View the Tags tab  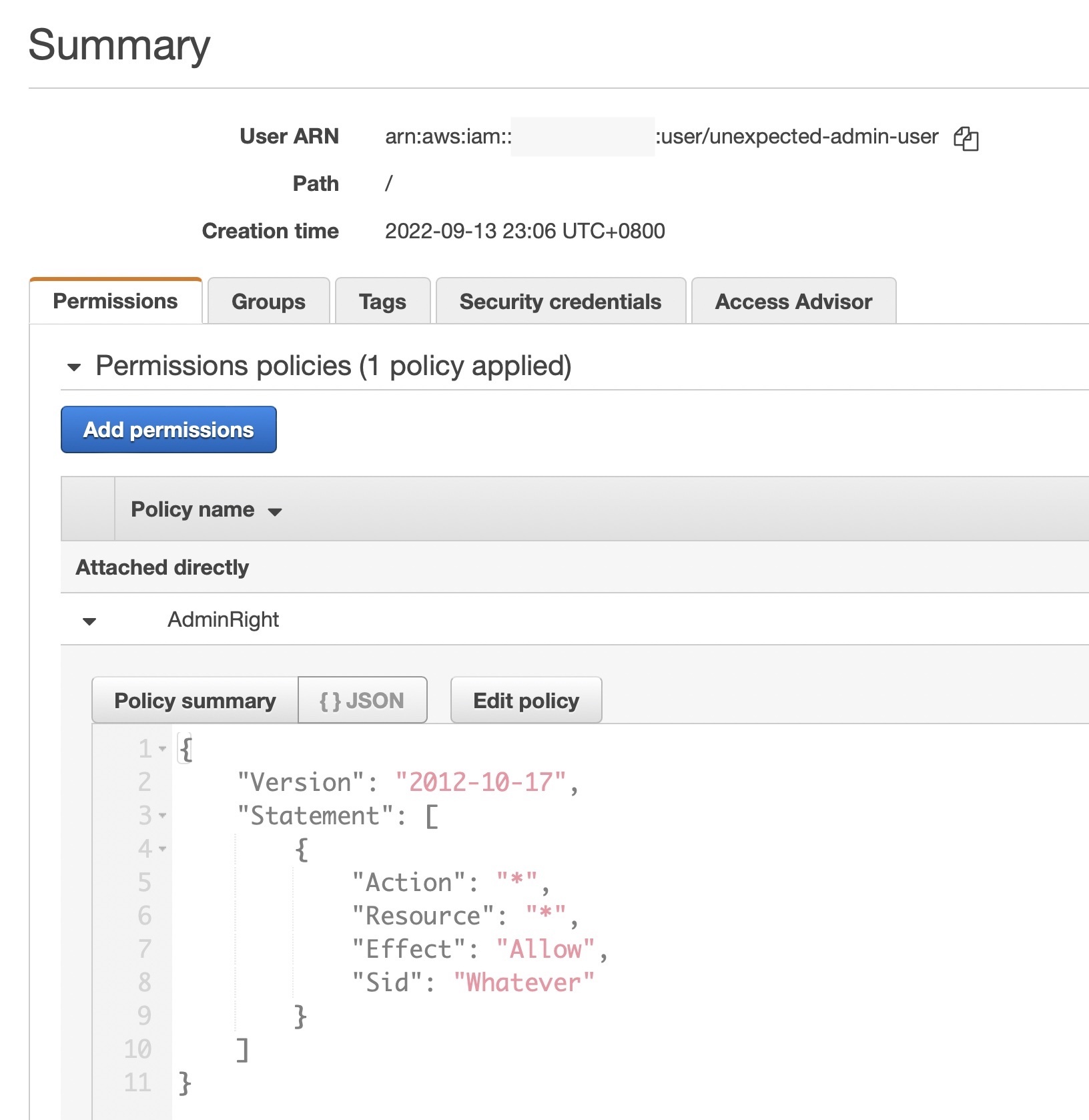click(x=382, y=302)
